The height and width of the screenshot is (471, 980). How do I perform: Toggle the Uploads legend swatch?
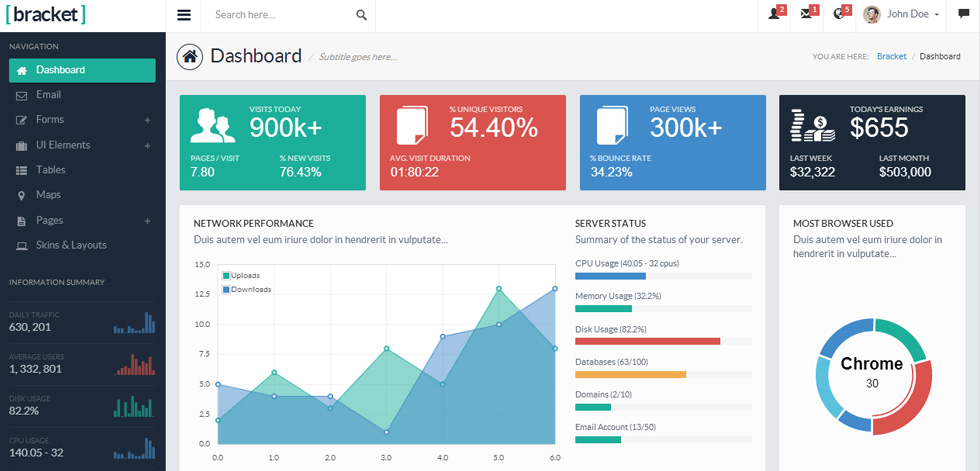pos(226,275)
